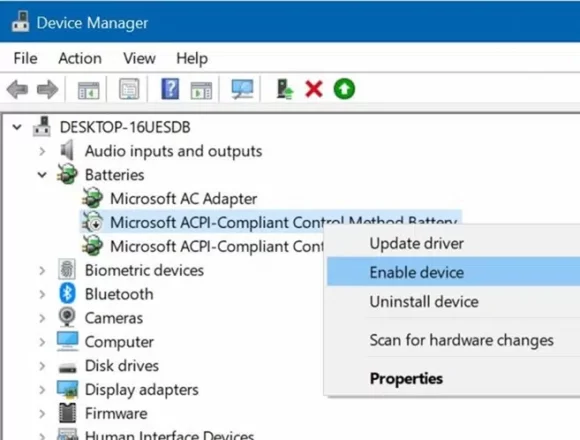
Task: Click the Disk drives icon
Action: point(67,368)
